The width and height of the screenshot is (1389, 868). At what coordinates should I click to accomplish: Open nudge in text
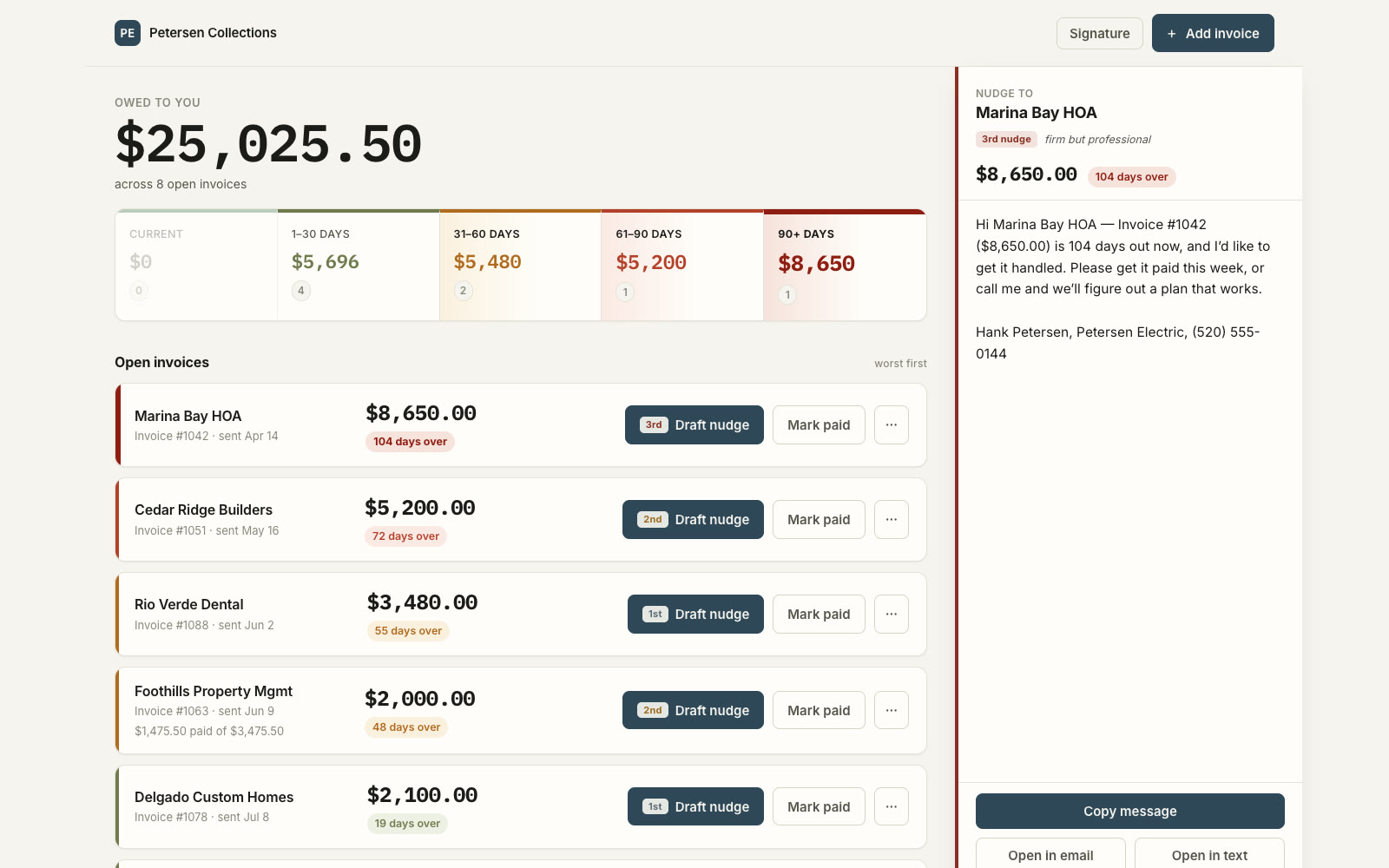pyautogui.click(x=1209, y=854)
